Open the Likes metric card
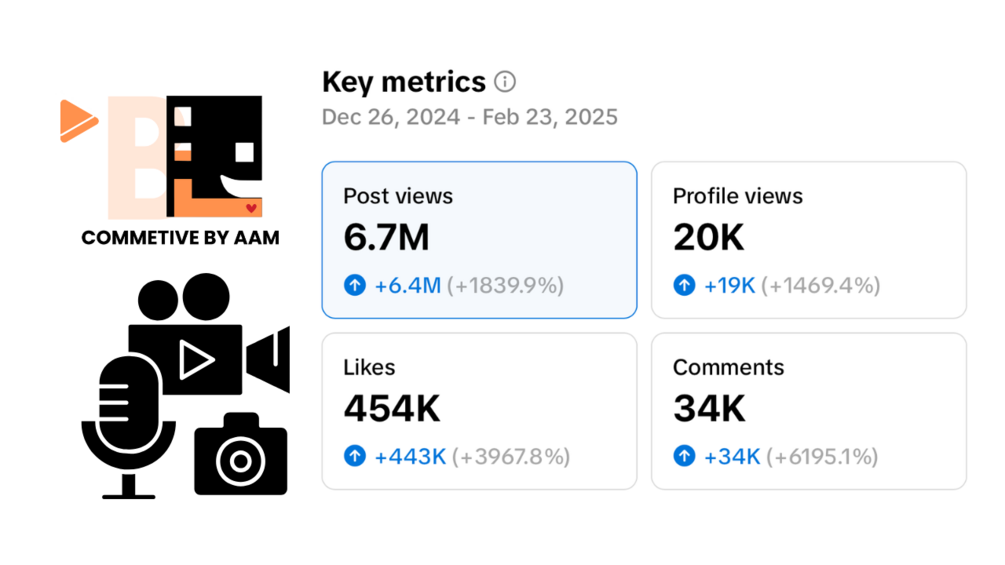Viewport: 1005px width, 565px height. pyautogui.click(x=479, y=411)
